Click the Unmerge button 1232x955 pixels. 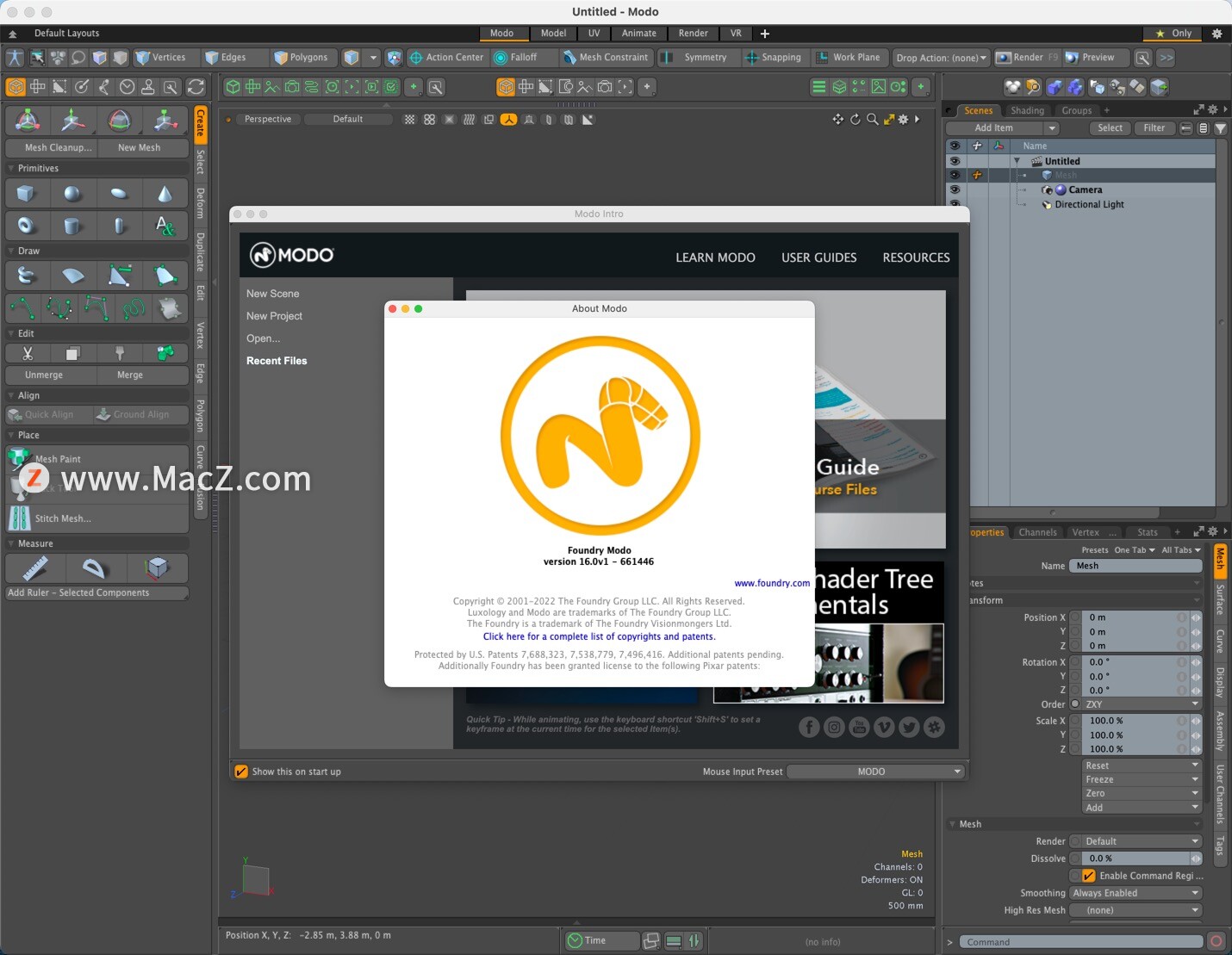(x=51, y=375)
